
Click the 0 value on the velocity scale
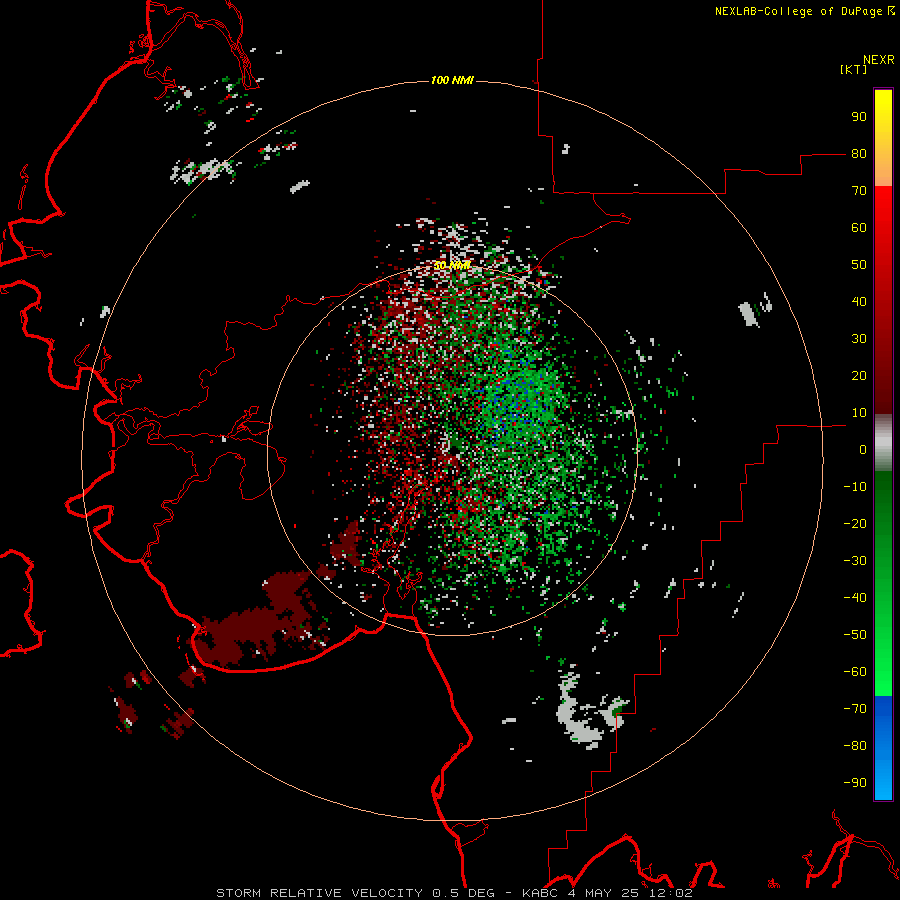coord(863,450)
